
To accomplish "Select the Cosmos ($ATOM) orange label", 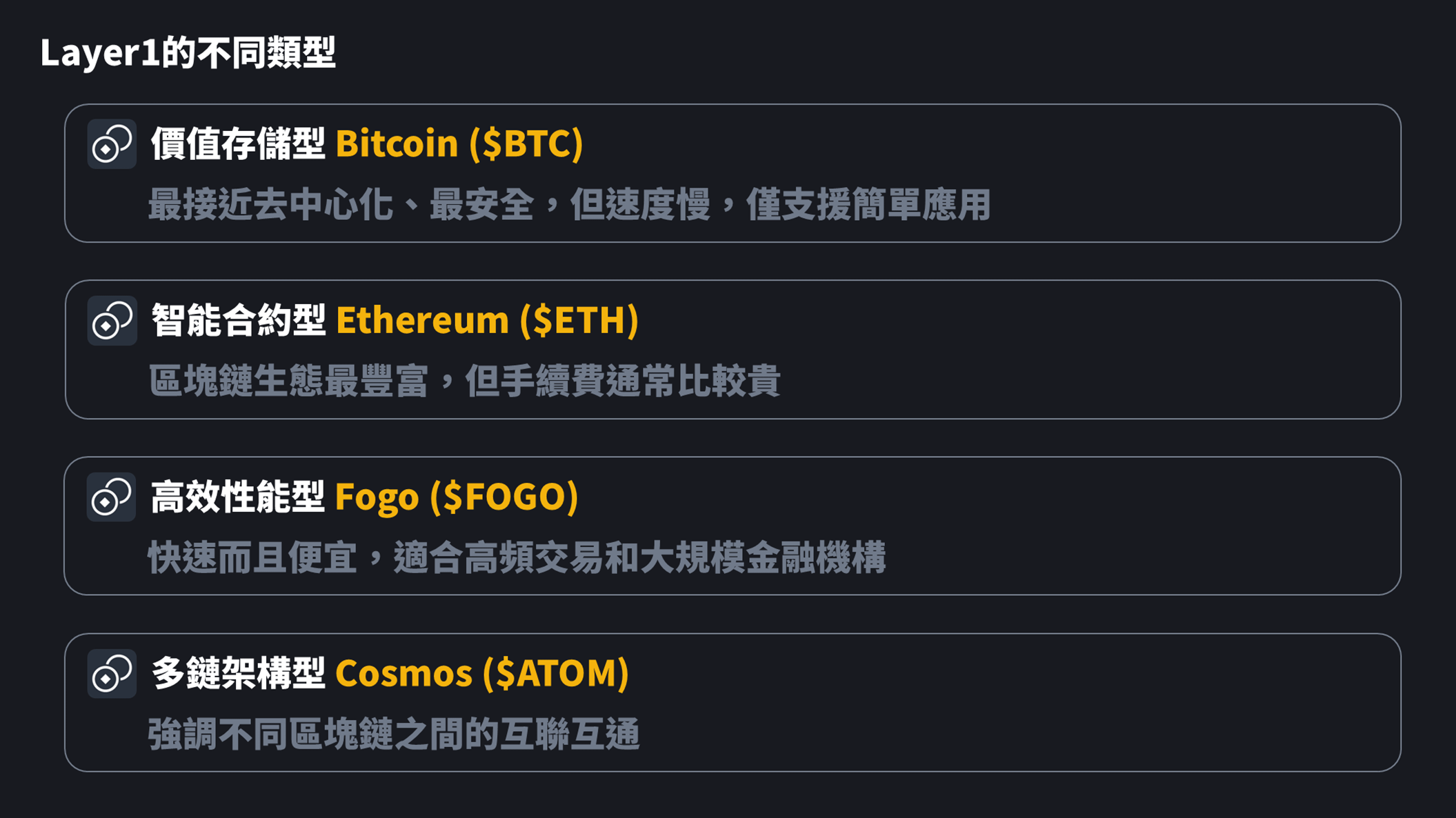I will pyautogui.click(x=482, y=673).
